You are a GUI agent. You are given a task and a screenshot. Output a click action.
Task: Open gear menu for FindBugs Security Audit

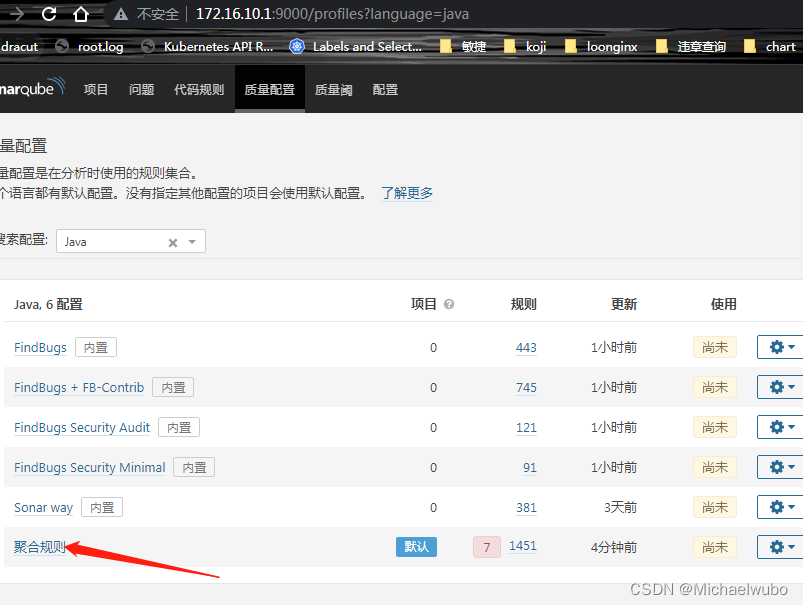tap(781, 427)
